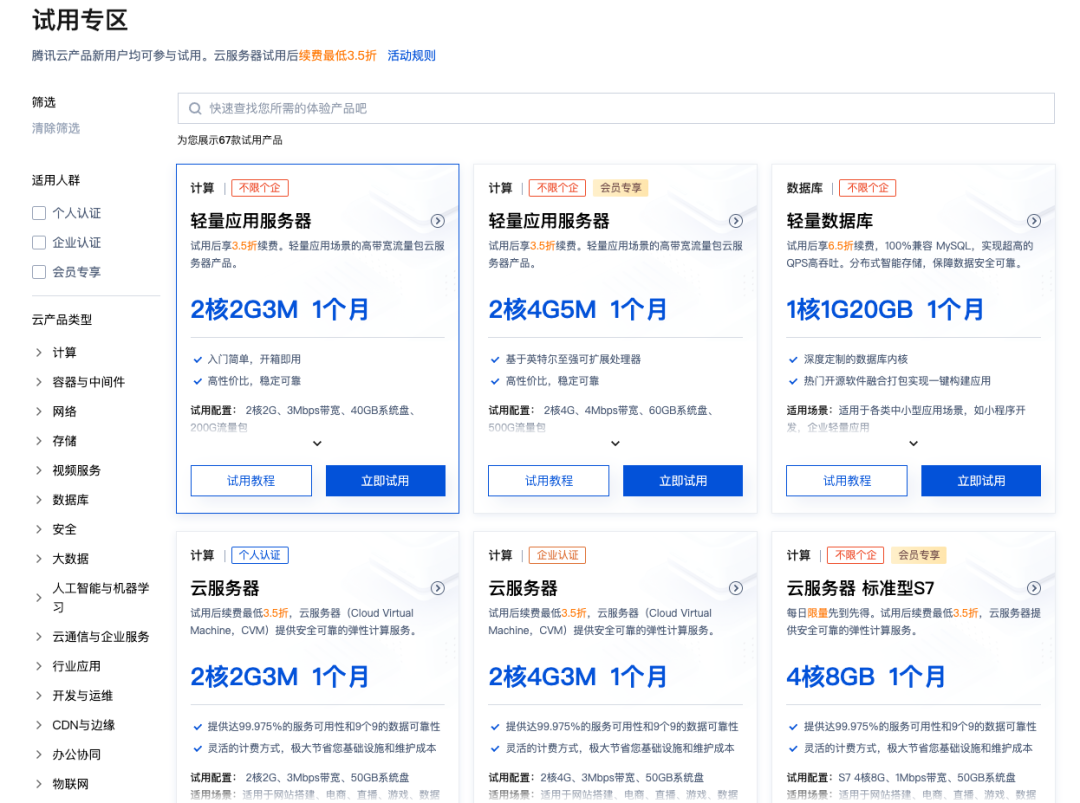The height and width of the screenshot is (803, 1080).
Task: Open arrow icon on first 轻量应用服务器 card
Action: [438, 221]
